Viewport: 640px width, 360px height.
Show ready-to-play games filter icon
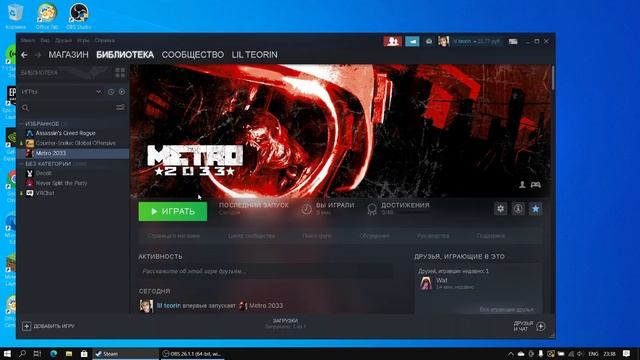coord(122,92)
